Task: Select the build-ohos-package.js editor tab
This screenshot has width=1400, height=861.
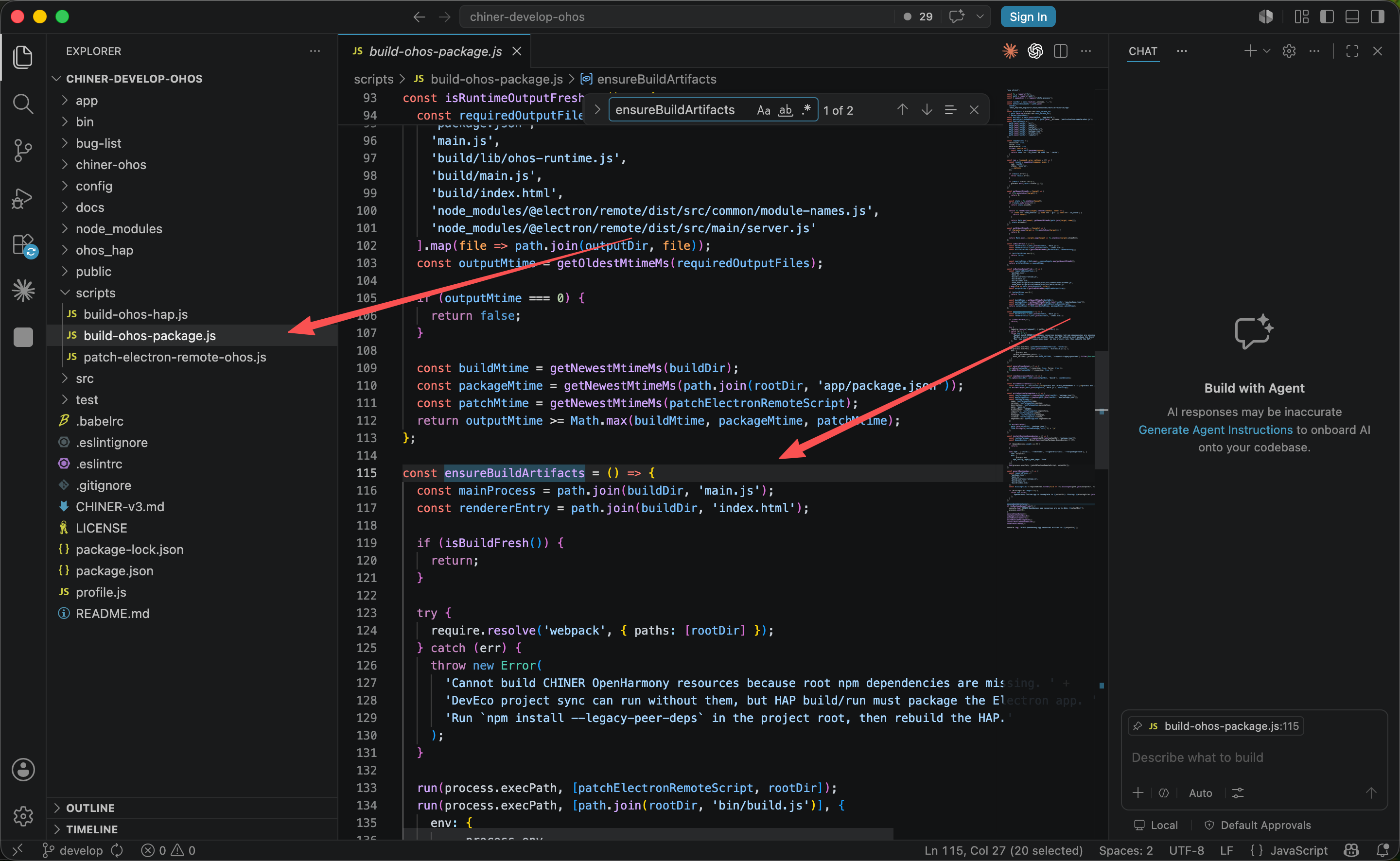Action: pyautogui.click(x=435, y=51)
